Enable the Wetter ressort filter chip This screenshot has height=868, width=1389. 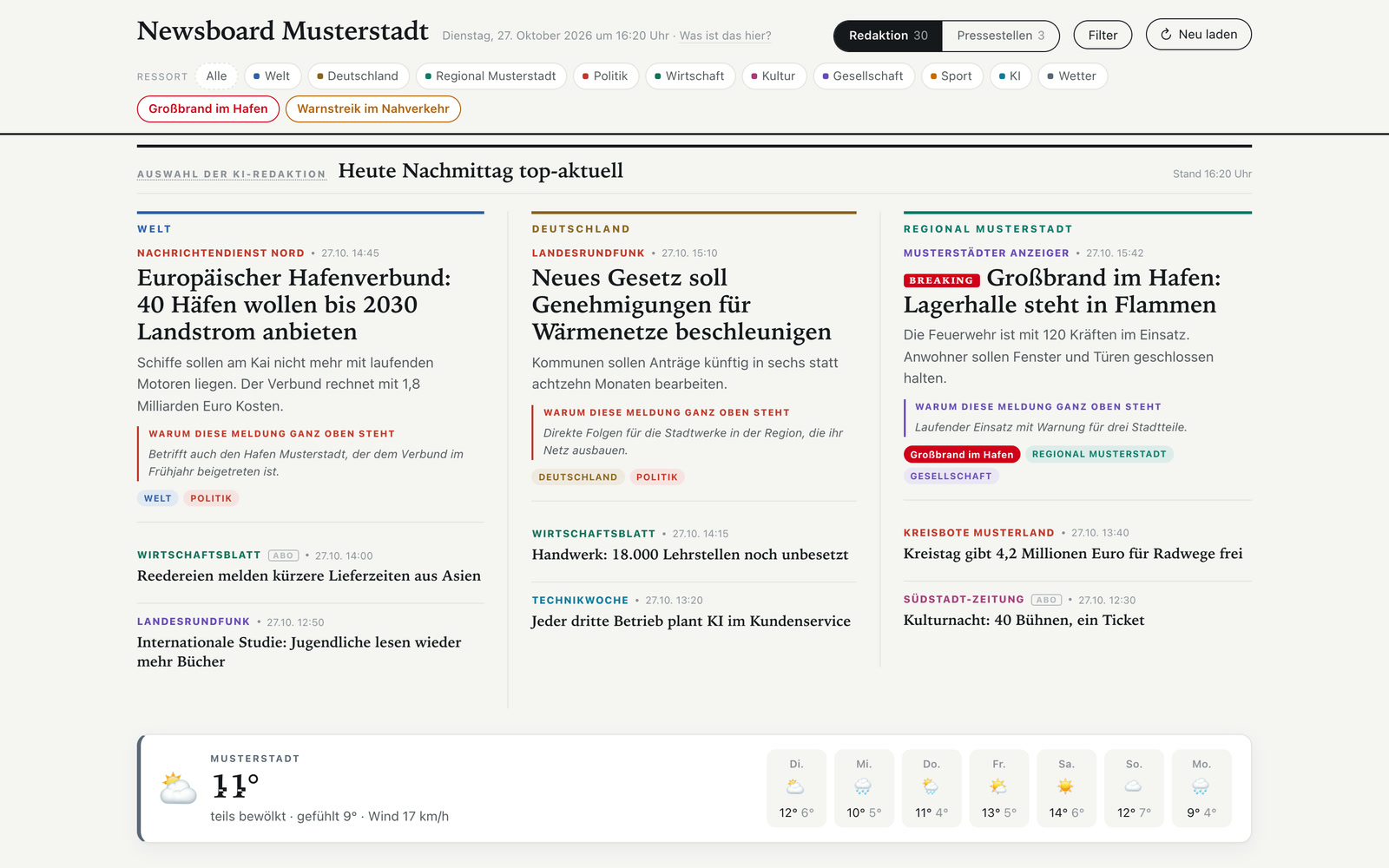[x=1073, y=76]
